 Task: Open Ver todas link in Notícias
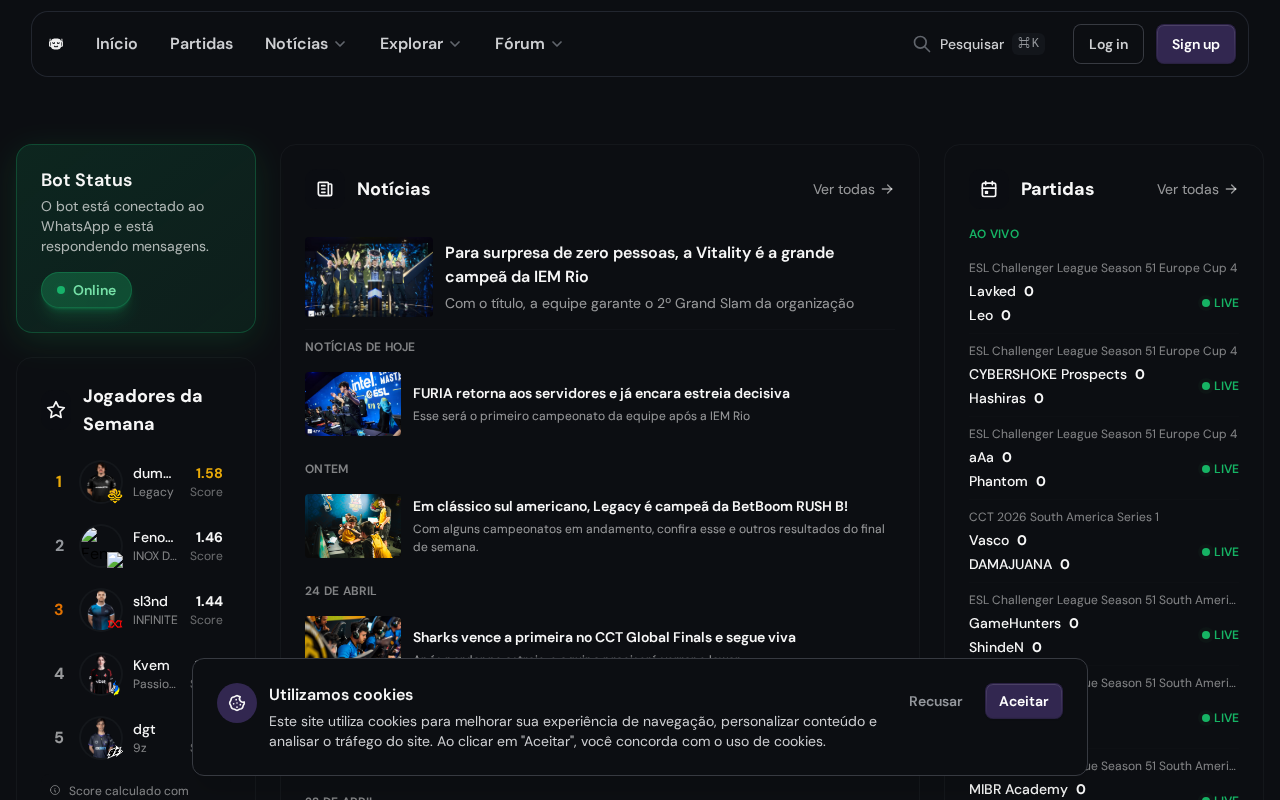click(853, 189)
